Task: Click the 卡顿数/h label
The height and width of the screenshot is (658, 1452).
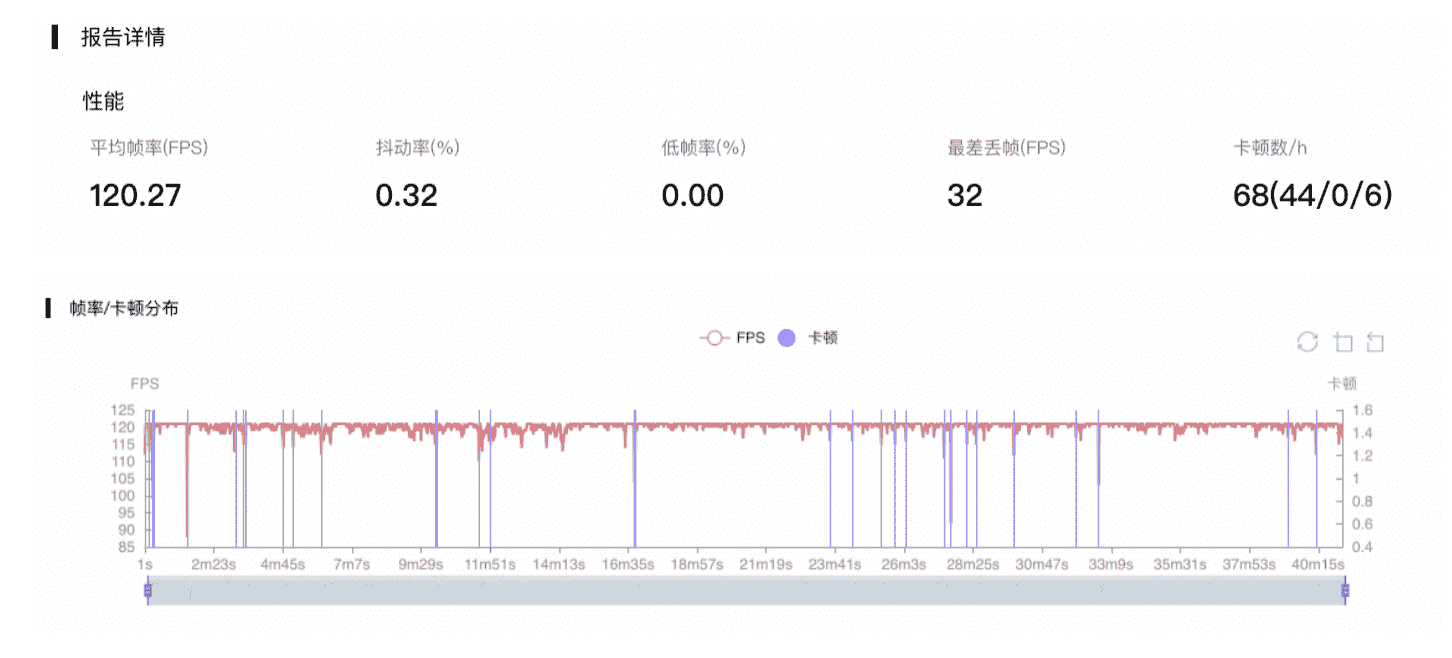Action: pos(1271,148)
